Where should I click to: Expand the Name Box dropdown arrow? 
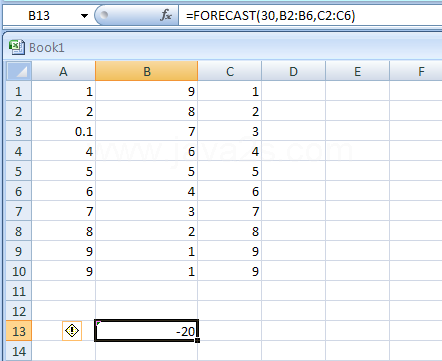tap(84, 16)
